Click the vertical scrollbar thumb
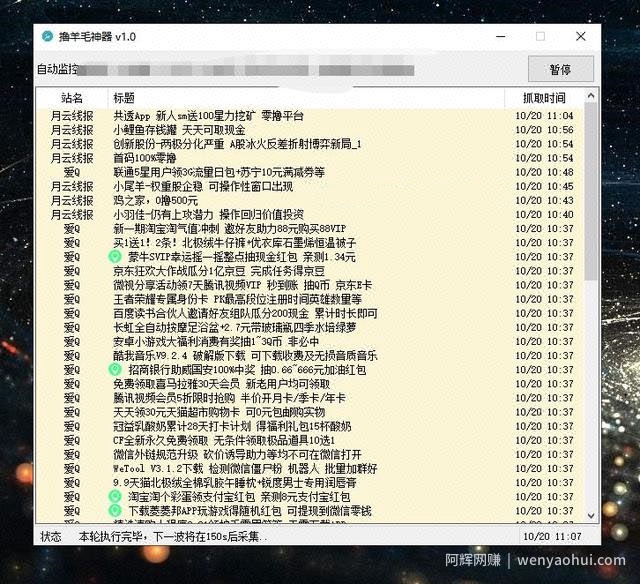The width and height of the screenshot is (640, 584). [x=591, y=191]
